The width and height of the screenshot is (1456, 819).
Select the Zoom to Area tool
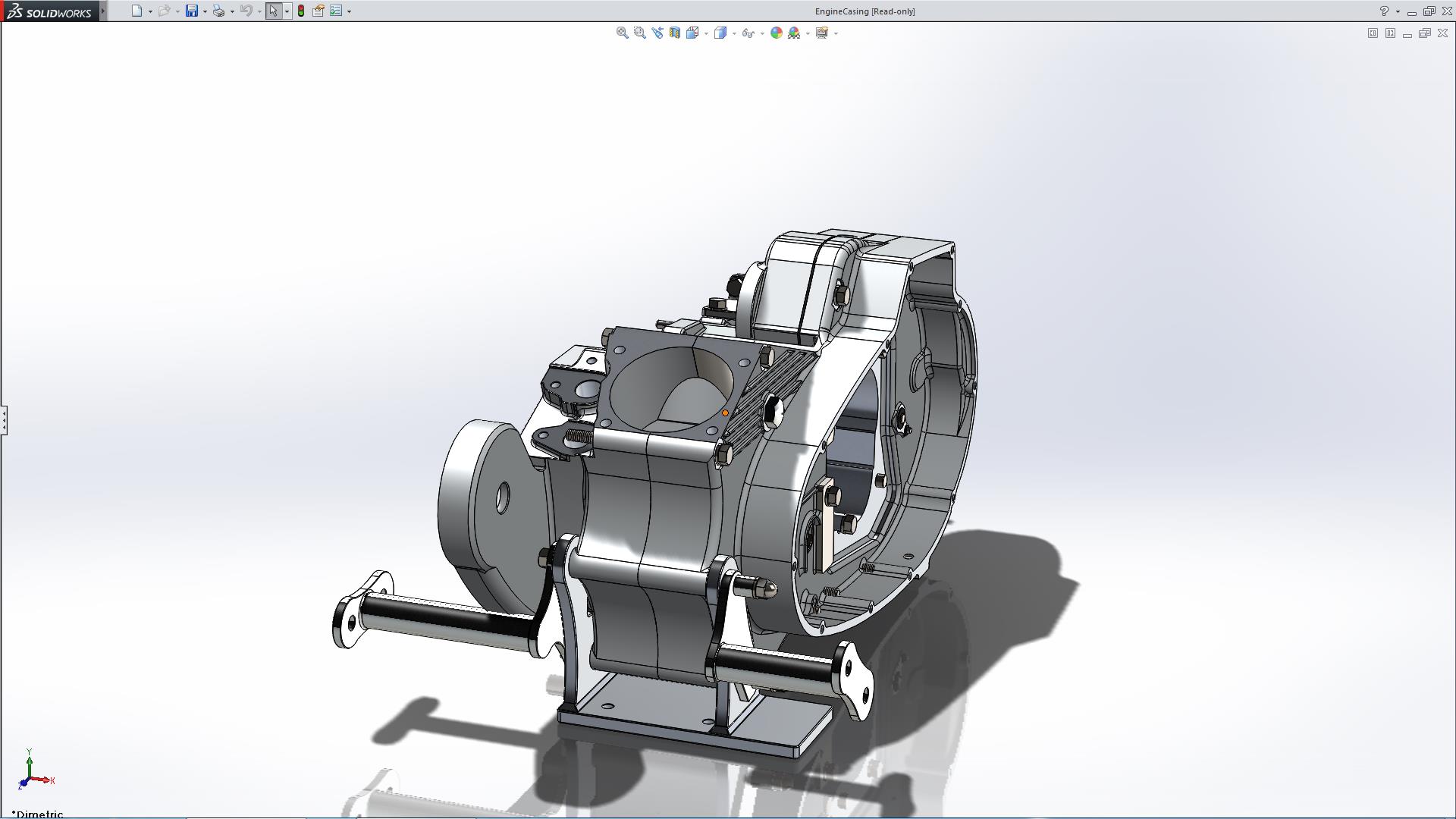[x=639, y=33]
